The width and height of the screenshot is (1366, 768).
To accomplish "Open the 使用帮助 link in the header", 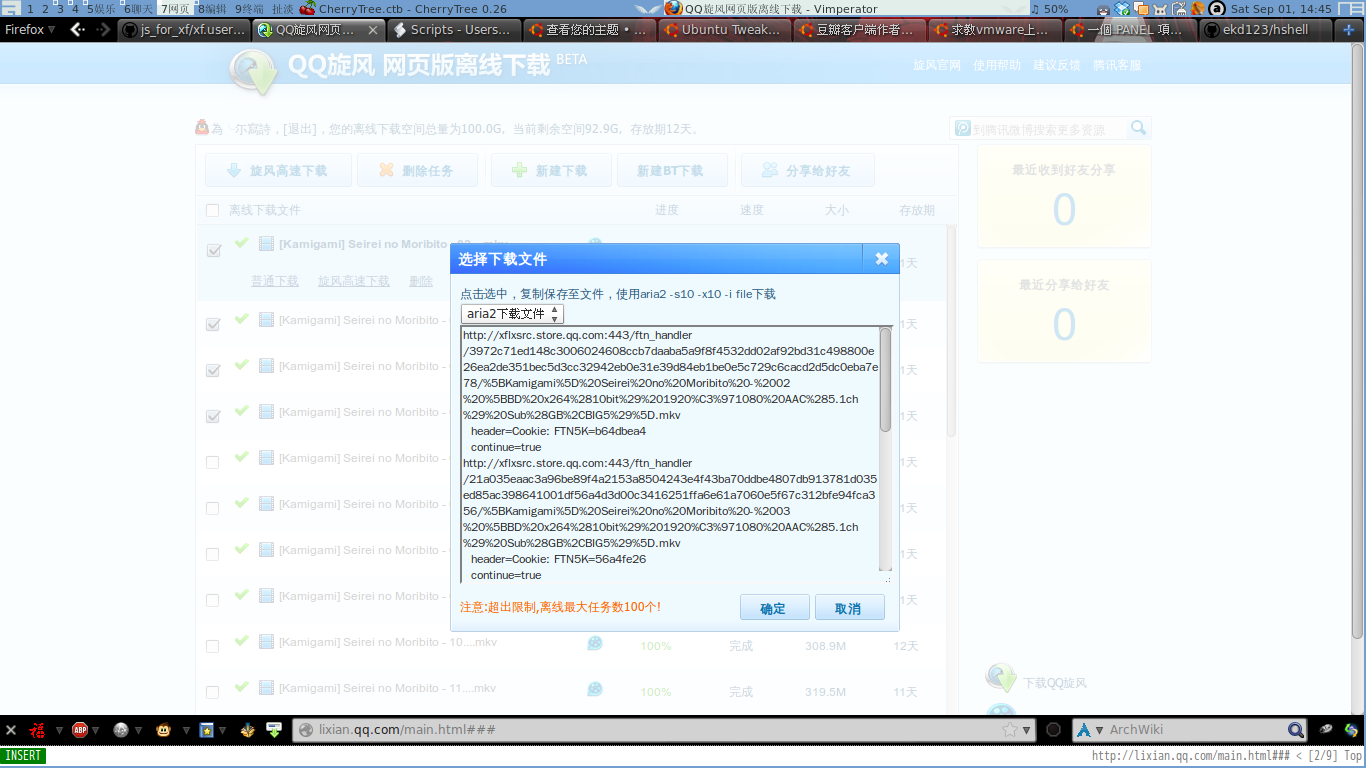I will coord(997,65).
